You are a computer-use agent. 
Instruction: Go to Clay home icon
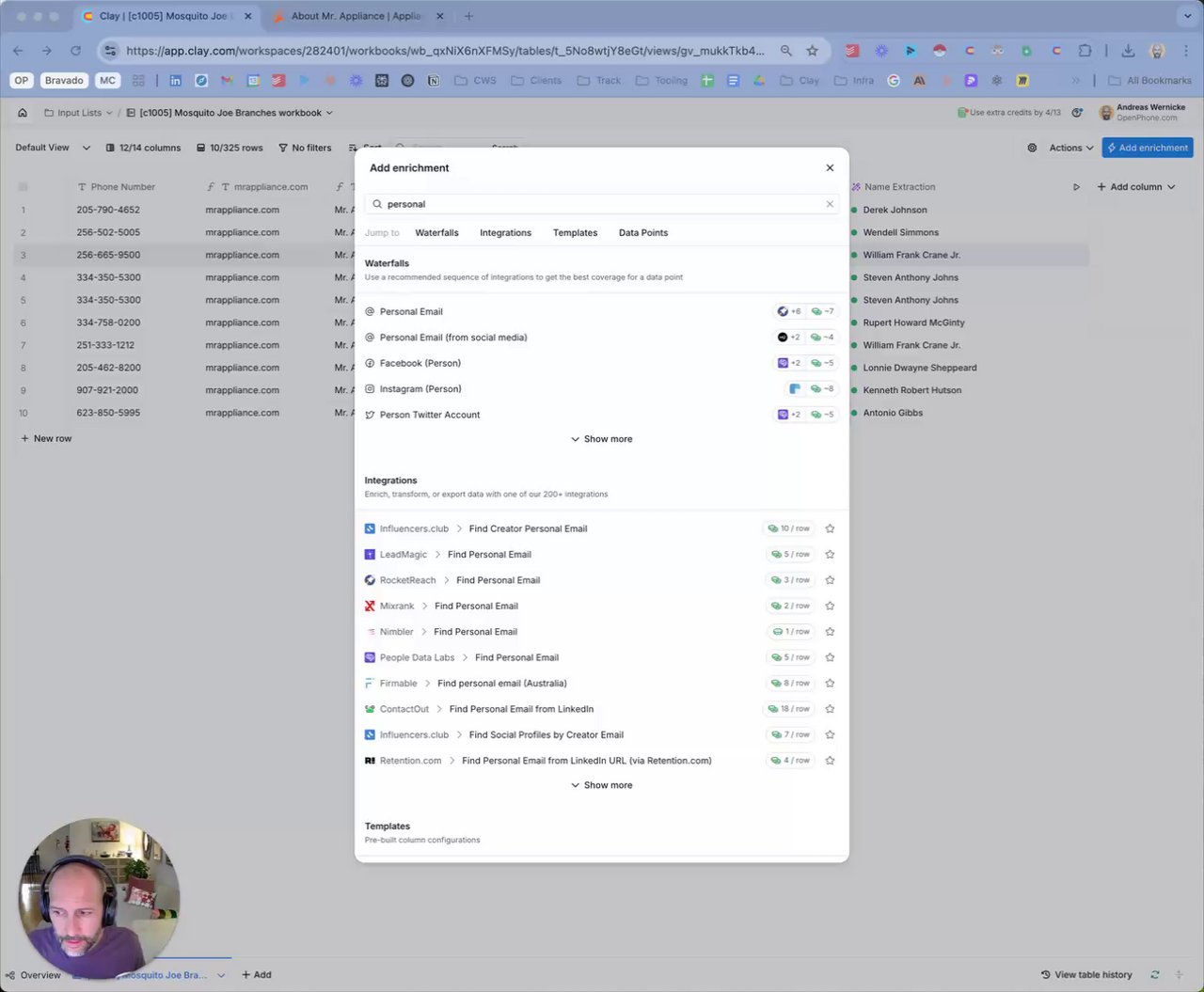[22, 113]
